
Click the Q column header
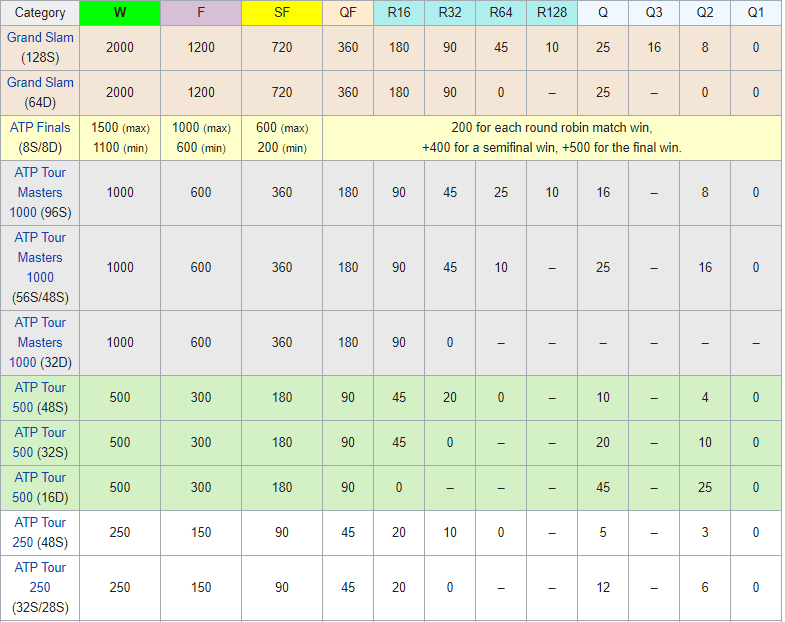pos(603,13)
